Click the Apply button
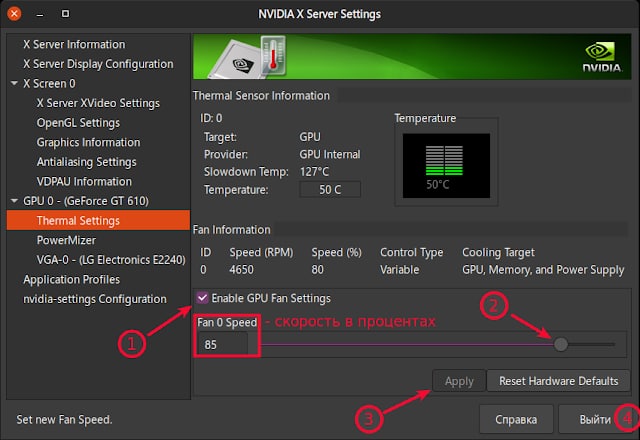Screen dimensions: 640x440 pyautogui.click(x=459, y=381)
